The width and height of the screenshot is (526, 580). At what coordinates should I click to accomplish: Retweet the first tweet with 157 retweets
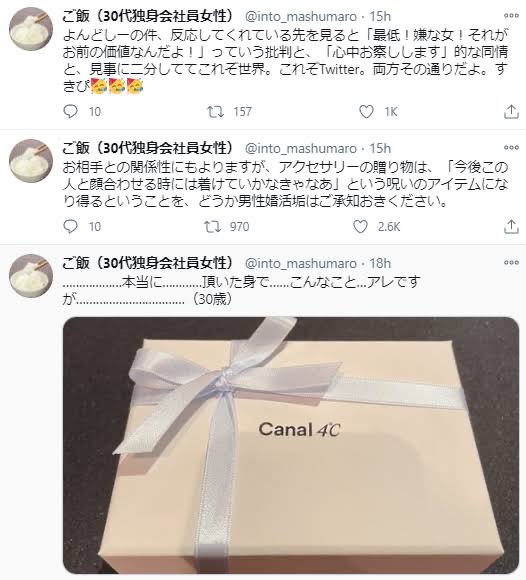coord(215,111)
